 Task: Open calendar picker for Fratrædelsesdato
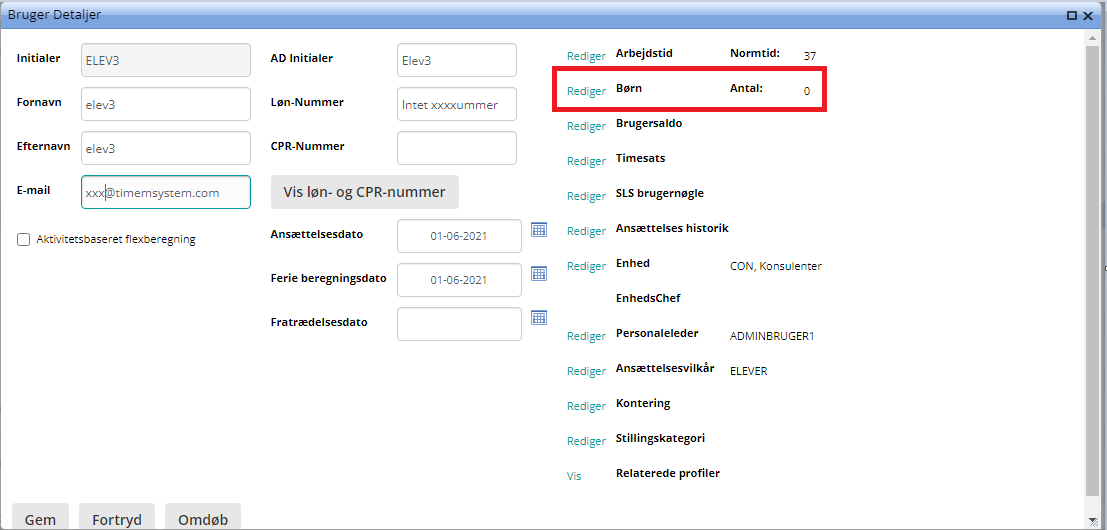pos(539,318)
